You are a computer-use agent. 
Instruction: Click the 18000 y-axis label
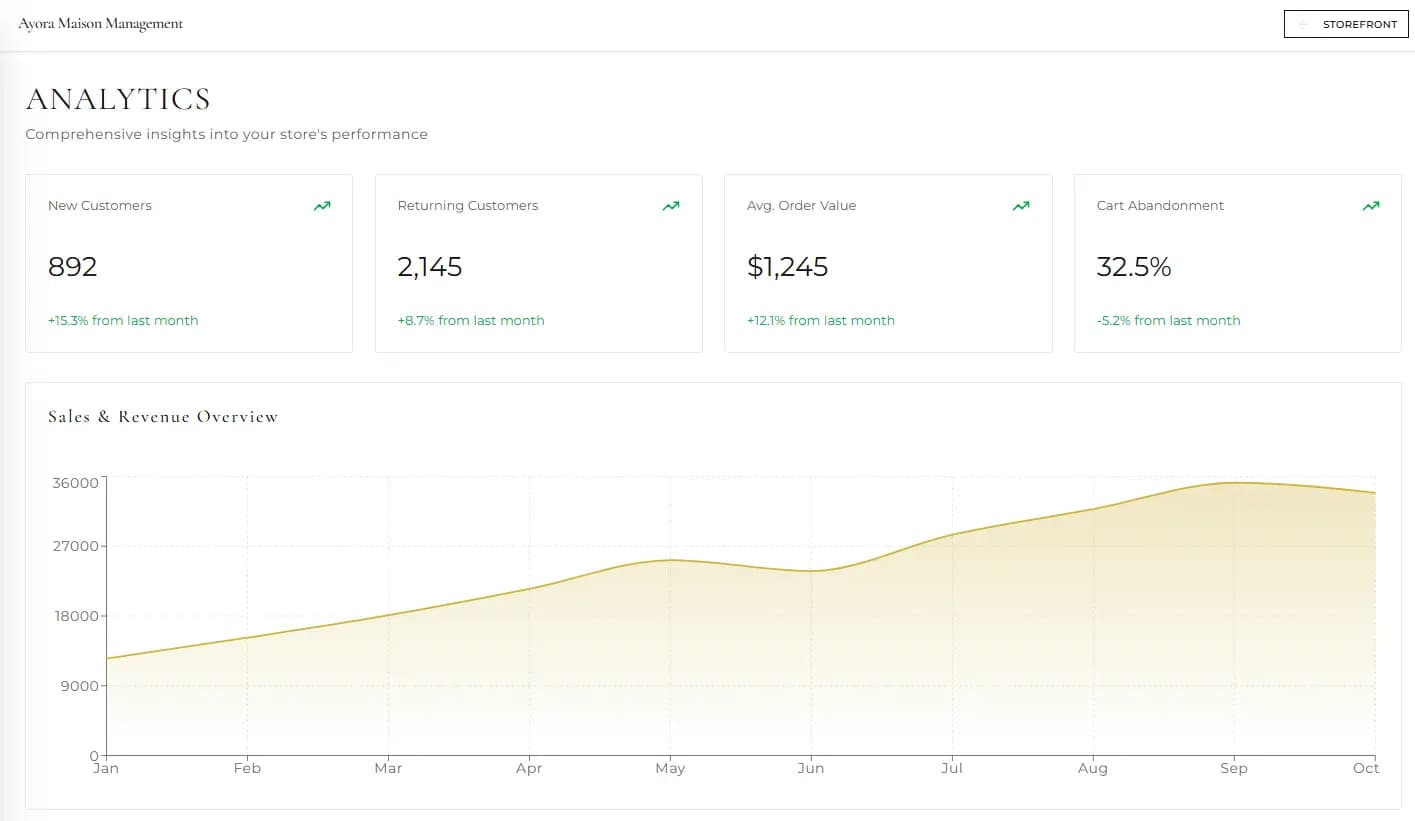click(76, 616)
